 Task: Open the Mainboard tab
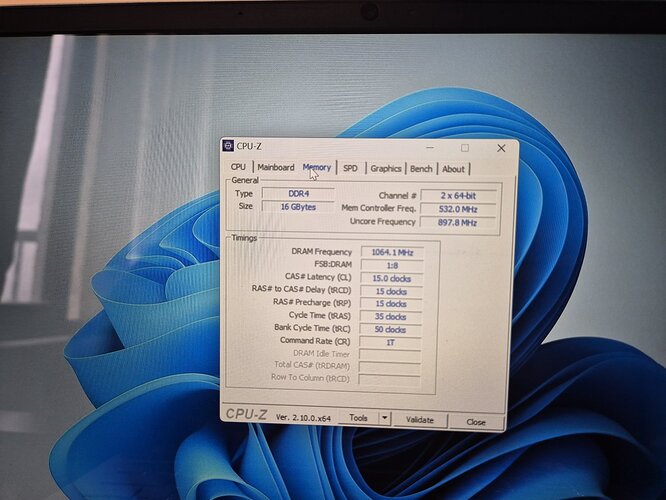[x=275, y=168]
